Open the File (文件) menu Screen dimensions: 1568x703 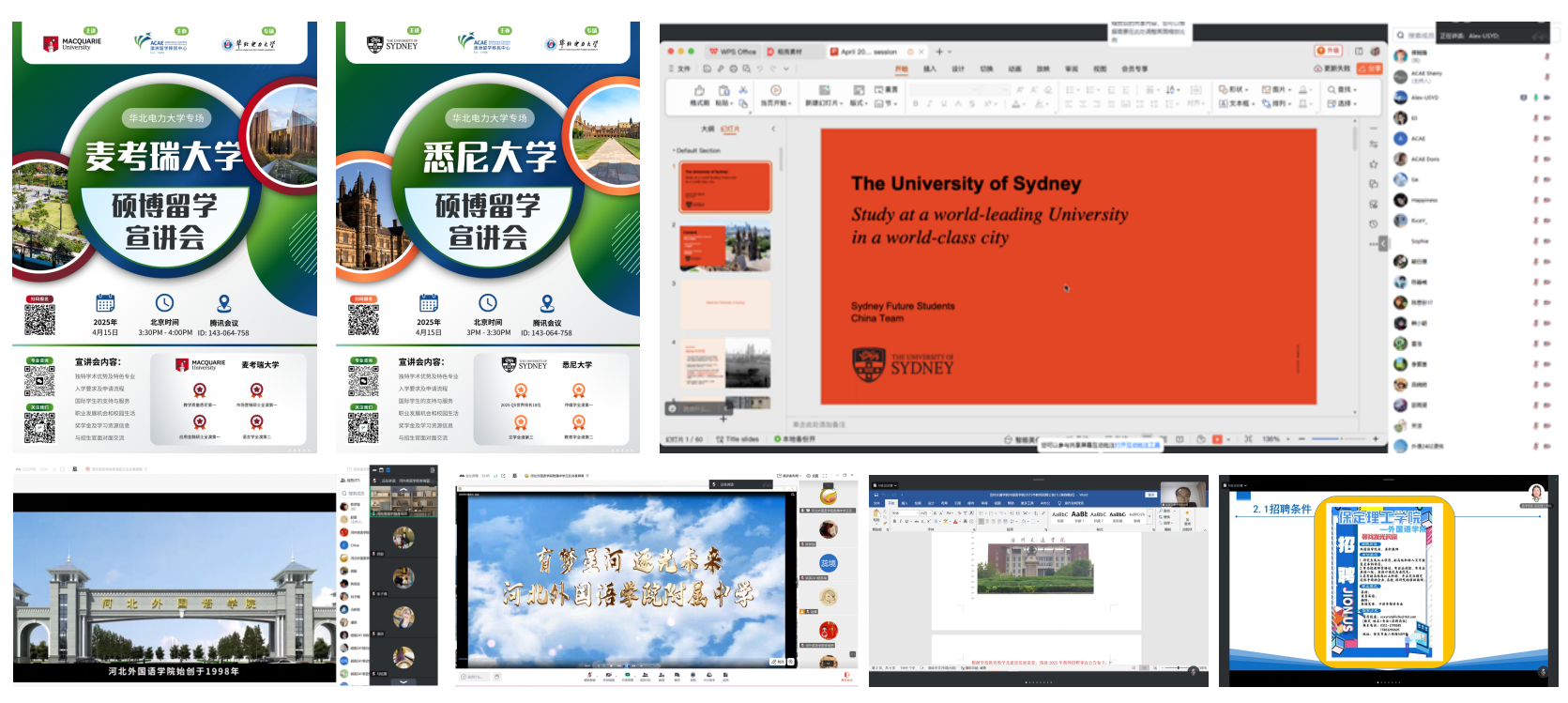pyautogui.click(x=680, y=69)
